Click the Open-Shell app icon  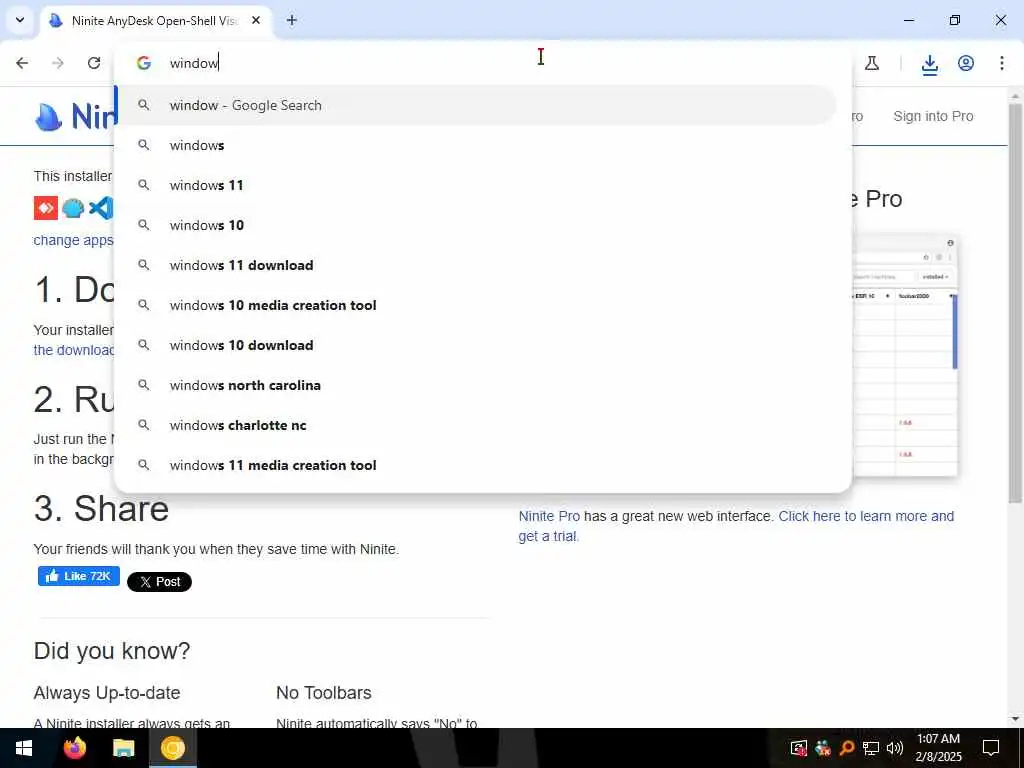73,208
